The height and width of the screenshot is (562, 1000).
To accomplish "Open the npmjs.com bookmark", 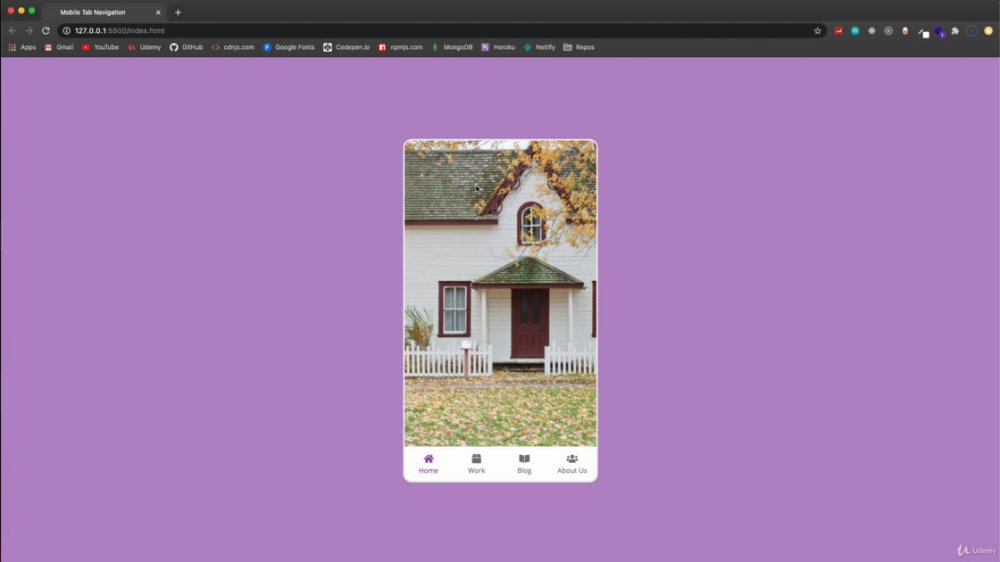I will point(401,47).
